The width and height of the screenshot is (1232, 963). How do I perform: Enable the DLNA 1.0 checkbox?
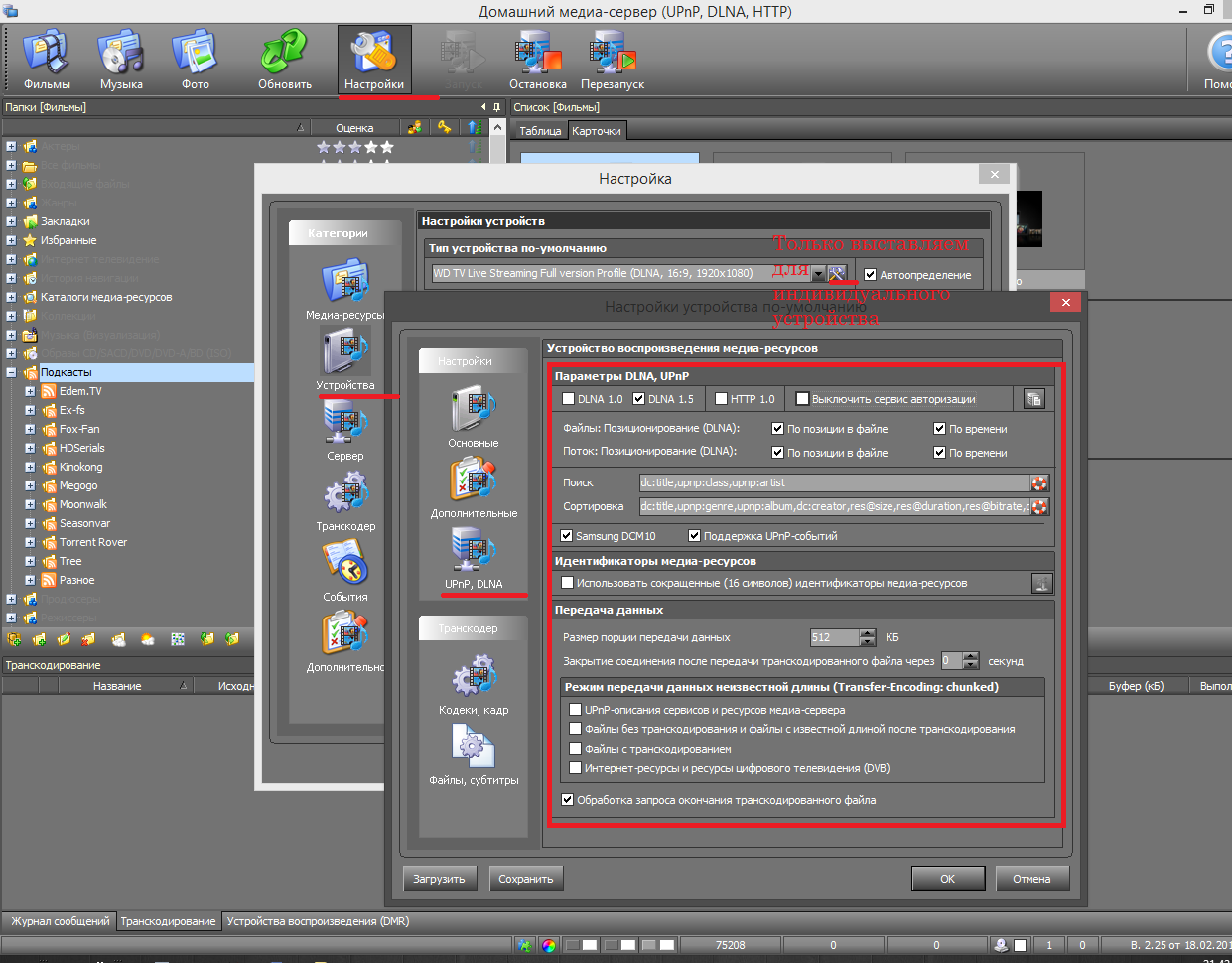point(568,399)
